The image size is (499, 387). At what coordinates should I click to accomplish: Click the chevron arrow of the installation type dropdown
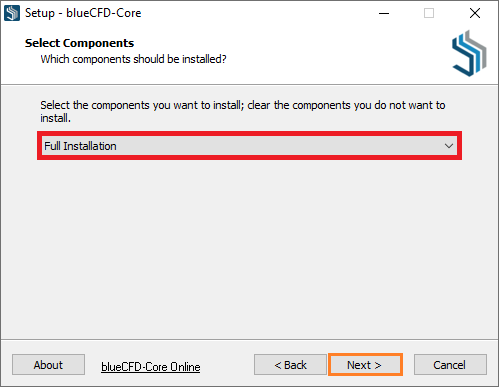(x=449, y=146)
